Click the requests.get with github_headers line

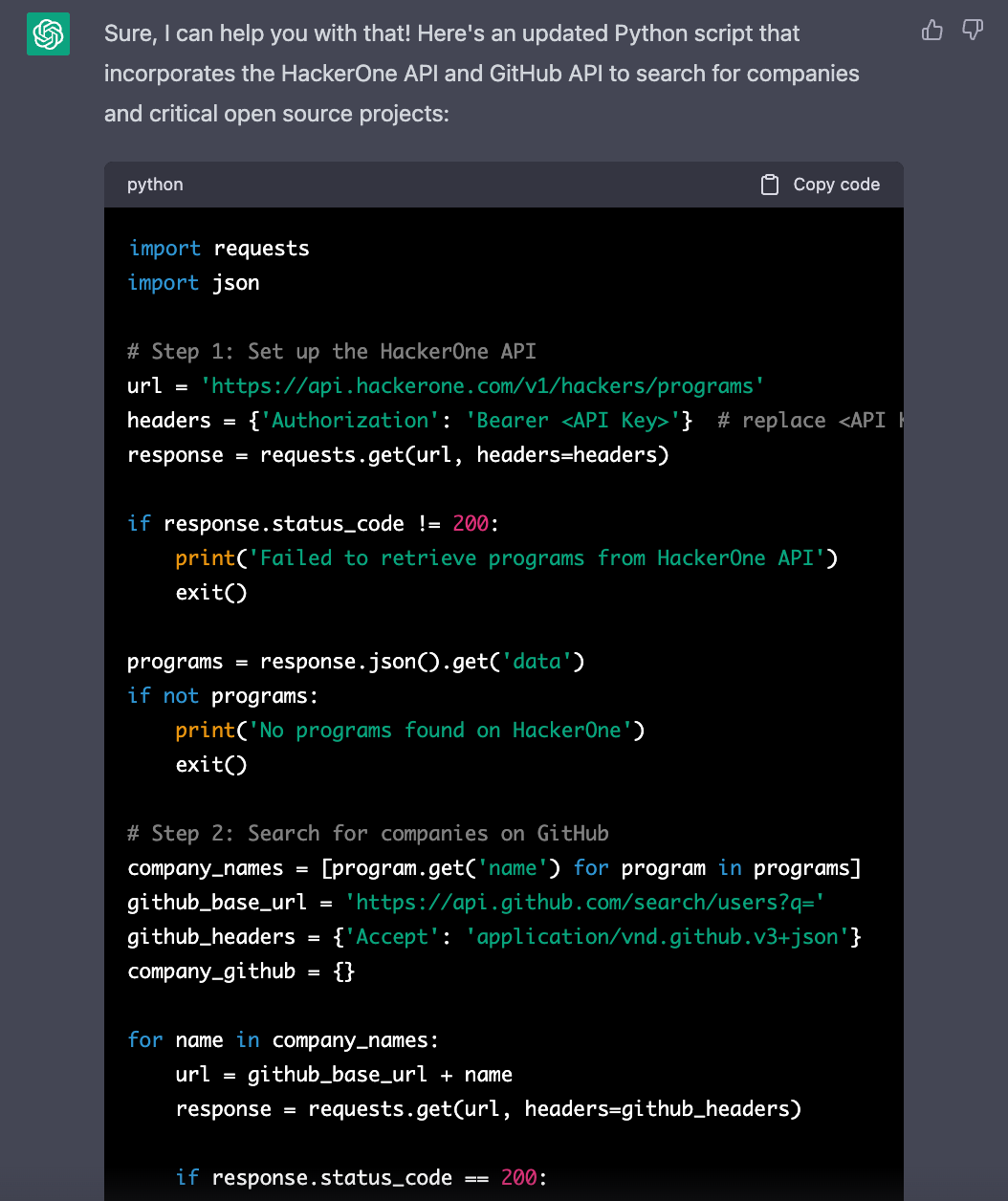(x=489, y=1109)
